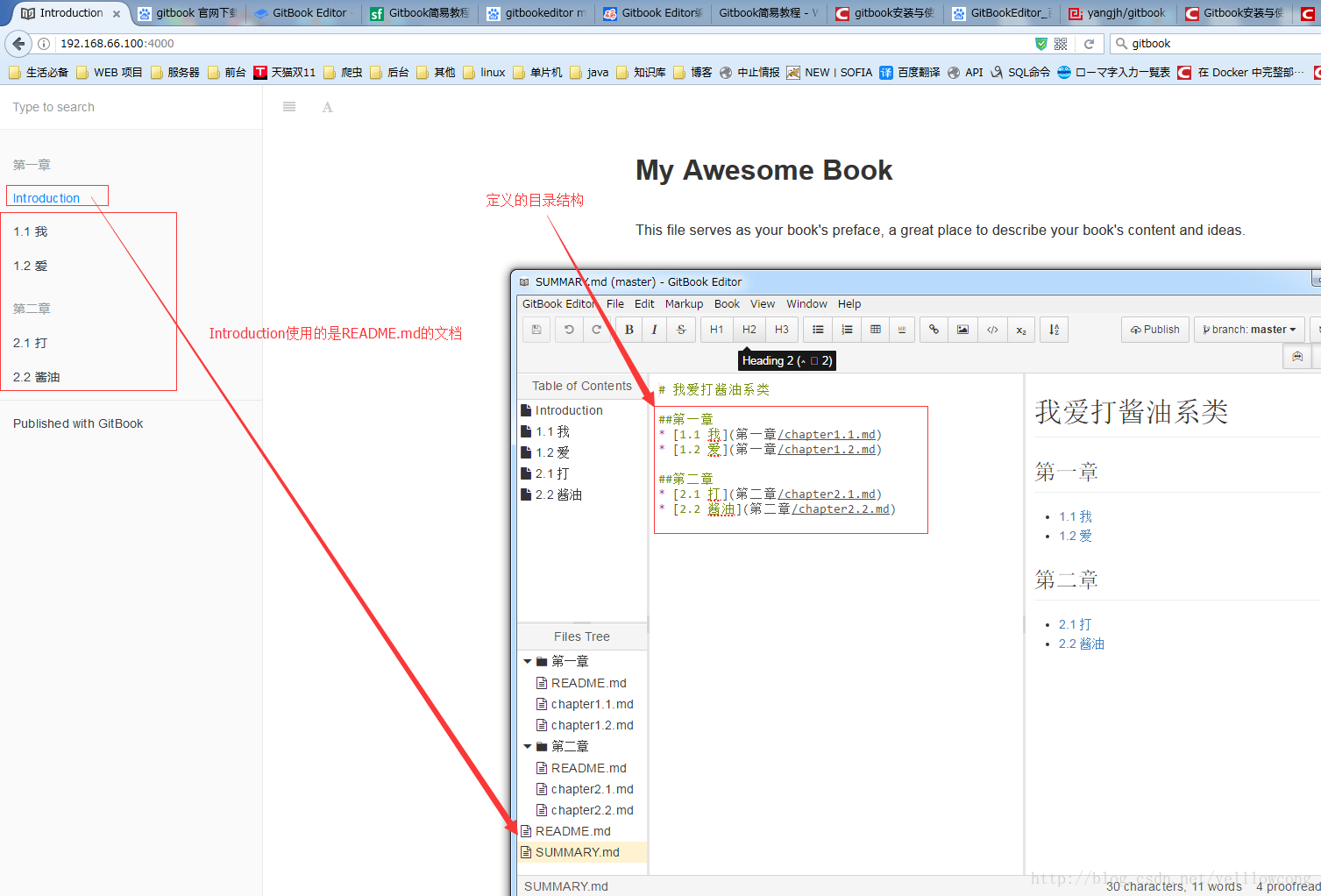
Task: Open the Markup menu
Action: [684, 304]
